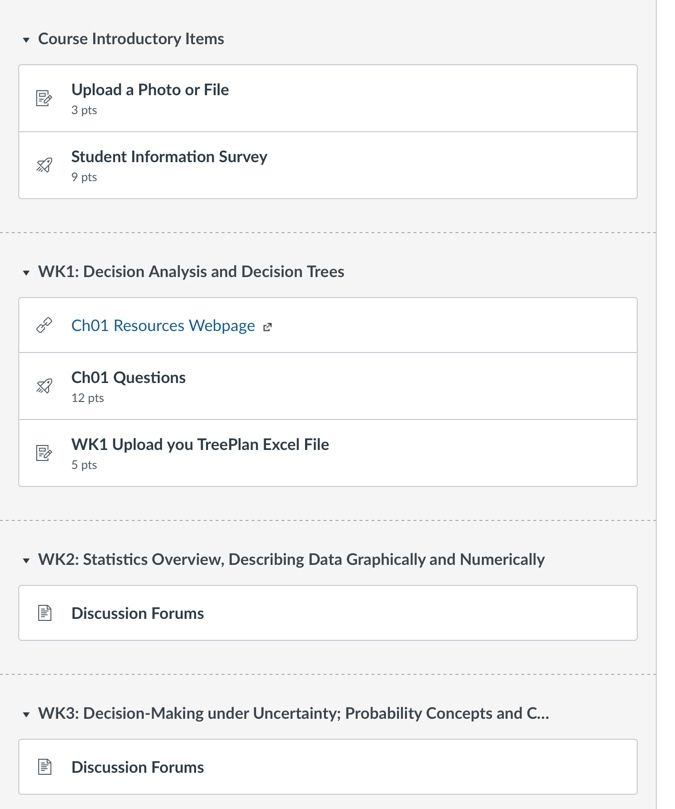Collapse the WK2 Statistics Overview module arrow

26,560
